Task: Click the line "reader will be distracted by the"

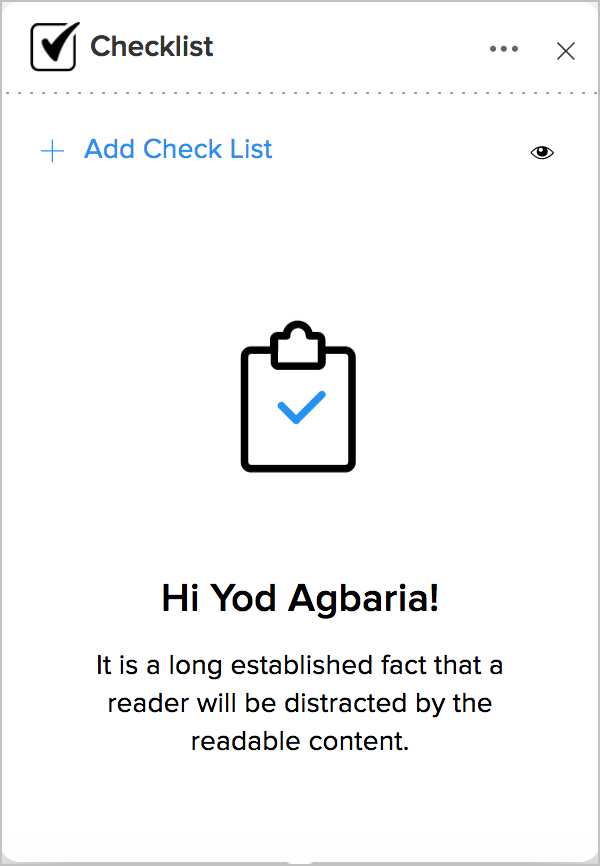Action: click(300, 703)
